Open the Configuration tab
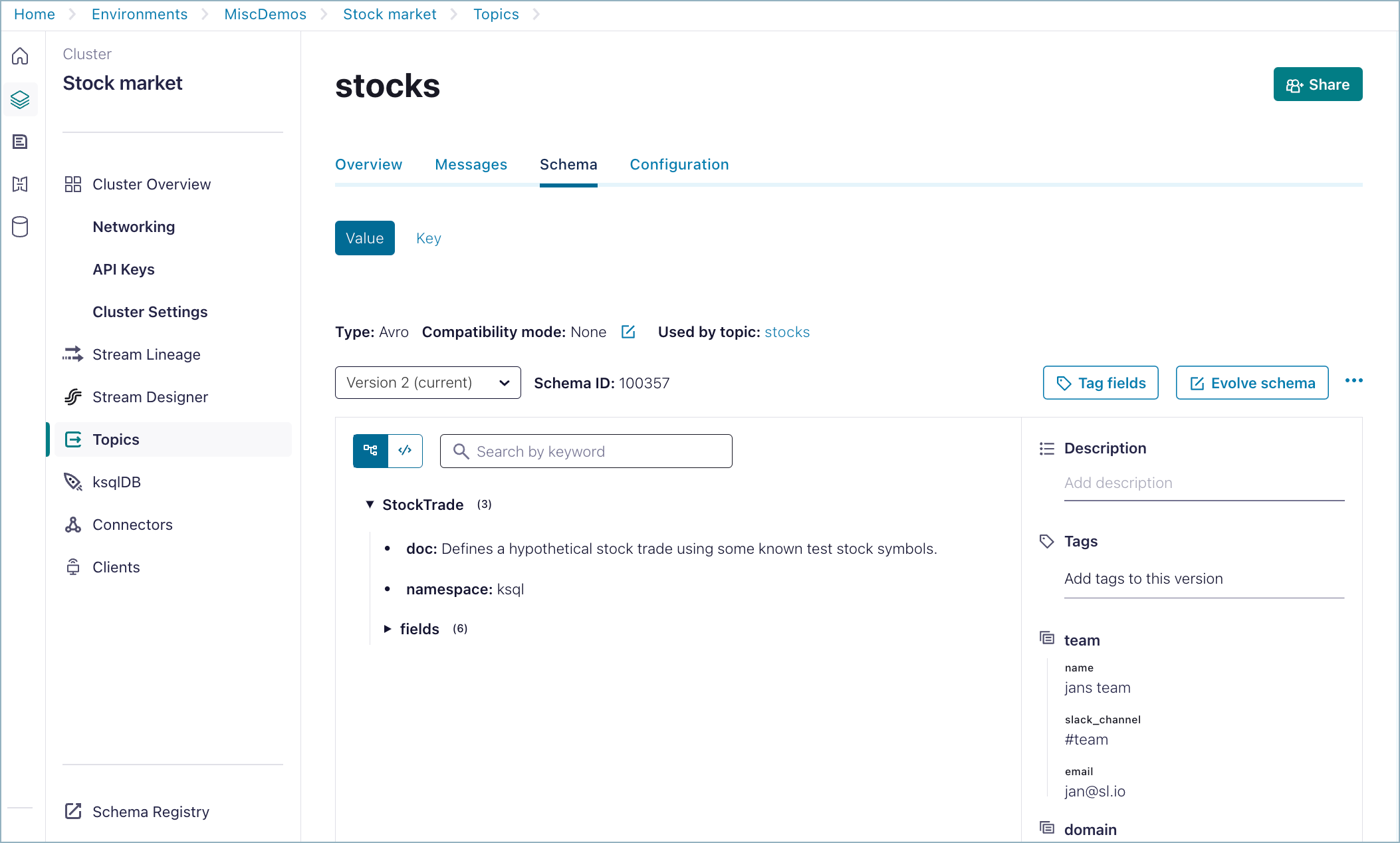Viewport: 1400px width, 843px height. 679,164
